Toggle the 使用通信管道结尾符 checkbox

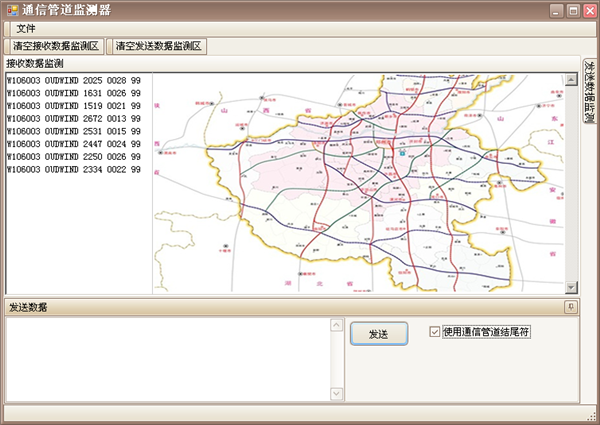tap(434, 332)
